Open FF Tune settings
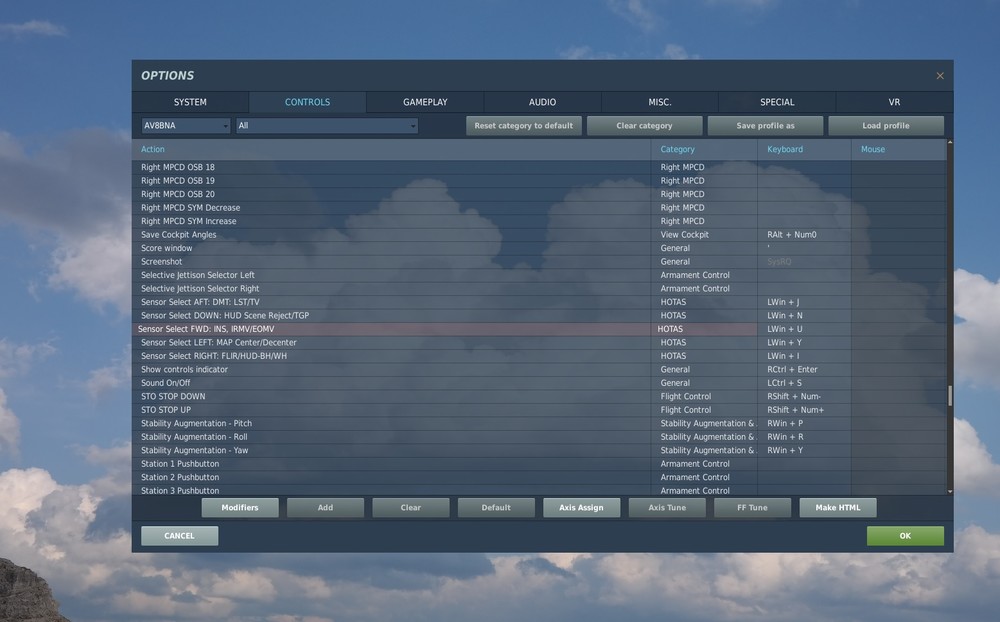This screenshot has height=622, width=1000. coord(752,507)
